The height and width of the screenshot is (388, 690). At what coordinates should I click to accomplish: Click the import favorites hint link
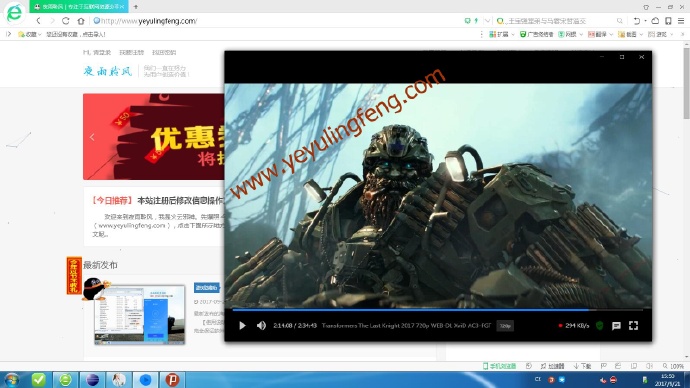(x=76, y=34)
